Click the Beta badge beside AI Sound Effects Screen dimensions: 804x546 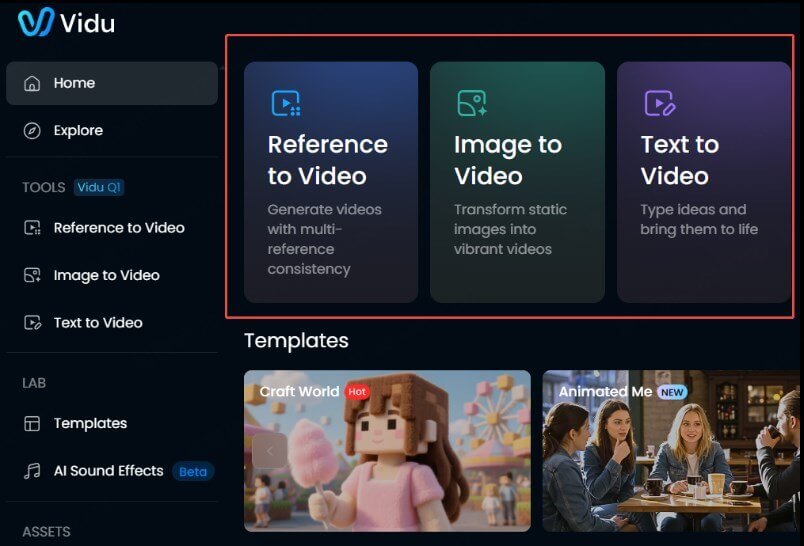[x=193, y=471]
